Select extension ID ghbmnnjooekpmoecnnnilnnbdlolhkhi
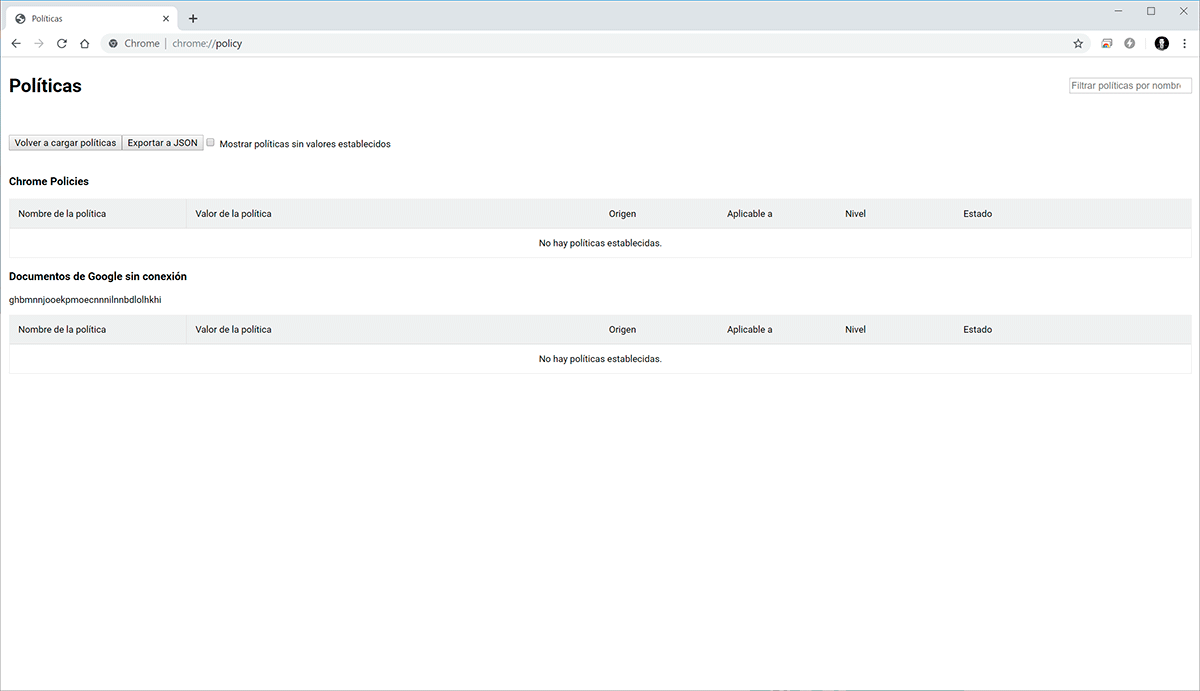1200x691 pixels. coord(85,300)
